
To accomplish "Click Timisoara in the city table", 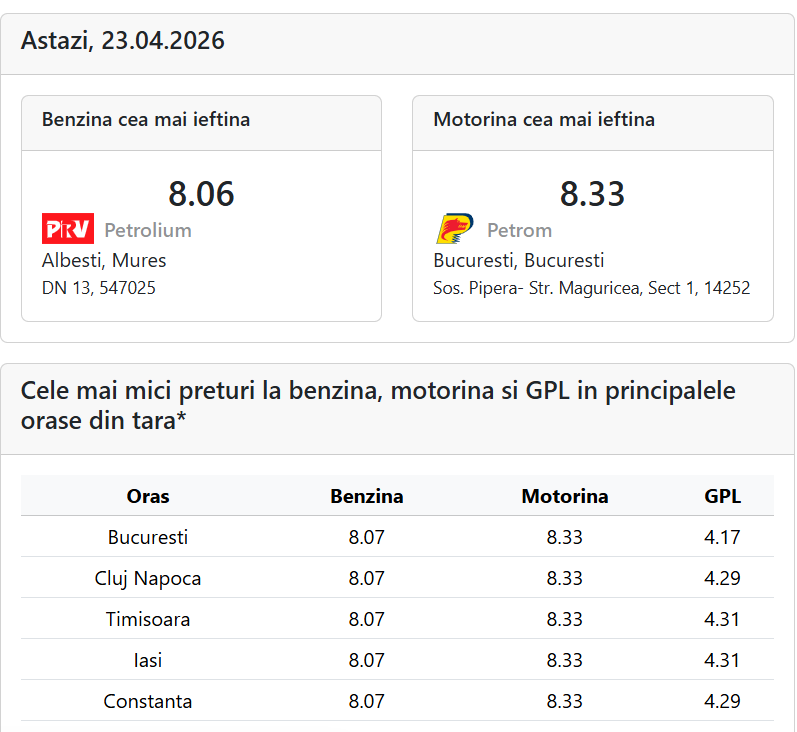I will [148, 619].
